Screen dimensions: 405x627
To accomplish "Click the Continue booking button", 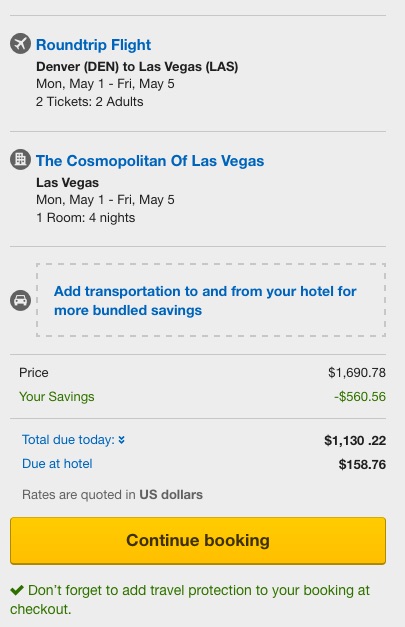I will pos(198,541).
